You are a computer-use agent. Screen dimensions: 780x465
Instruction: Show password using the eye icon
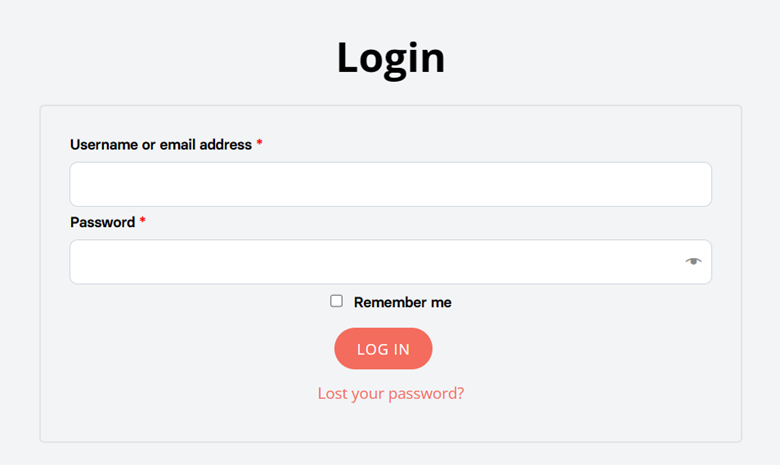(x=693, y=261)
